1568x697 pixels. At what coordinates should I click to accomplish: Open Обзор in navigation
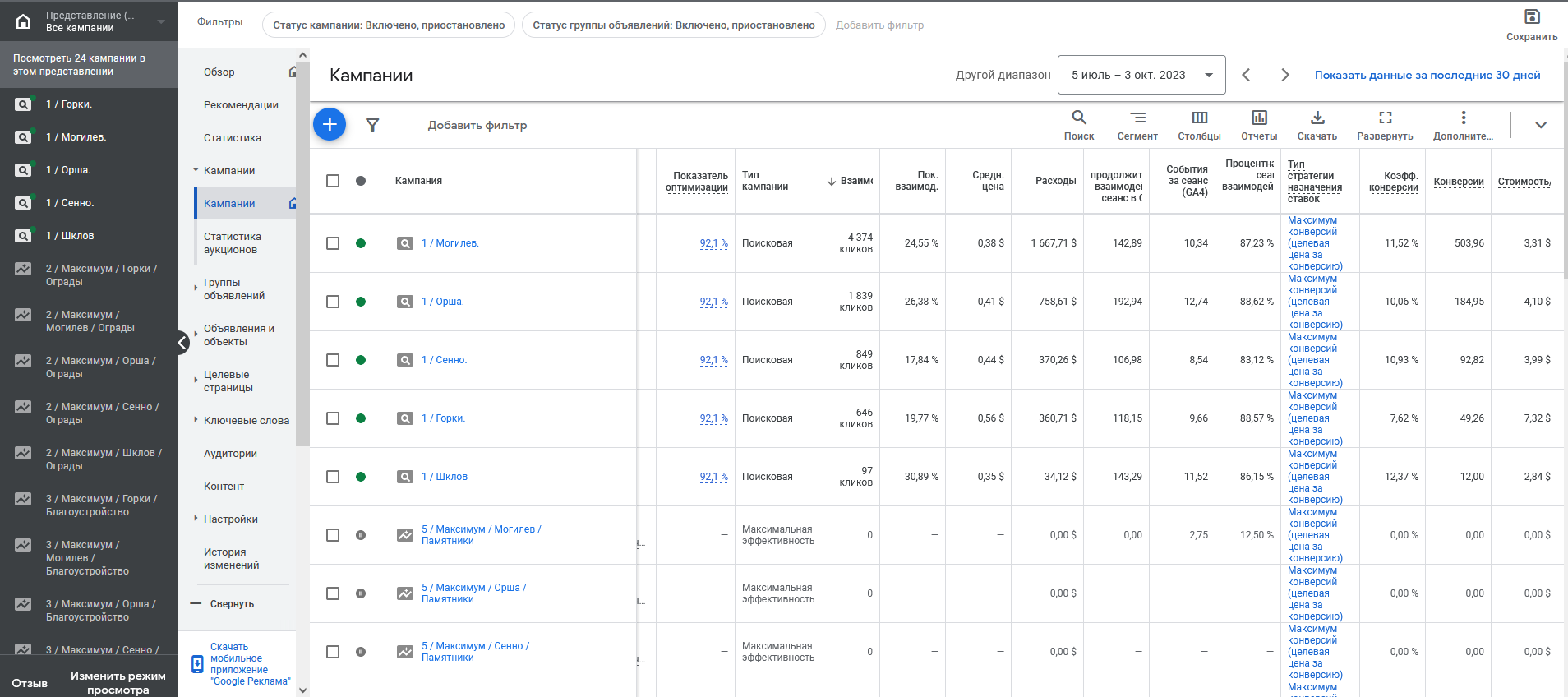pos(219,72)
